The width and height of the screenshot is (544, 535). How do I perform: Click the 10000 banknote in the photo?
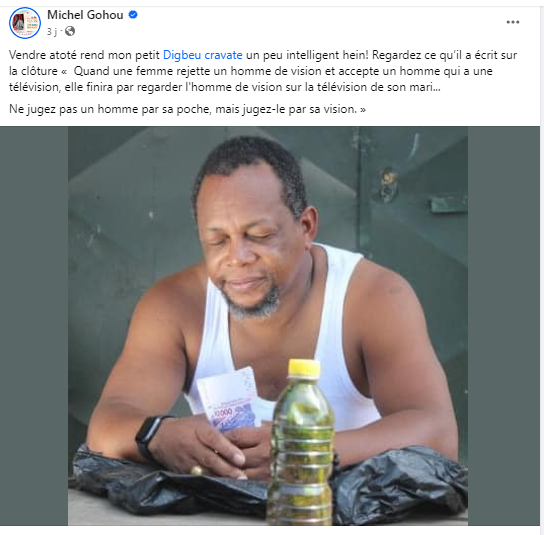click(229, 399)
